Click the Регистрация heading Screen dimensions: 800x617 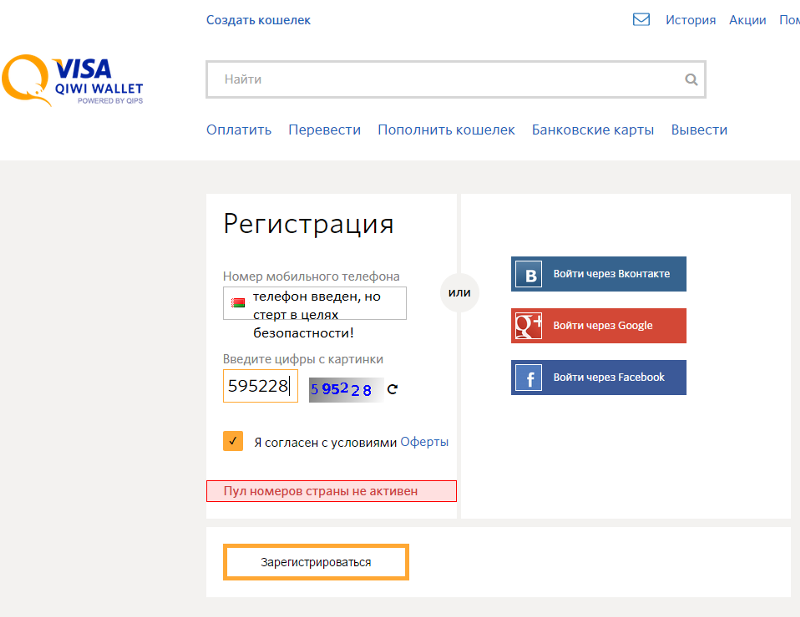(x=308, y=225)
